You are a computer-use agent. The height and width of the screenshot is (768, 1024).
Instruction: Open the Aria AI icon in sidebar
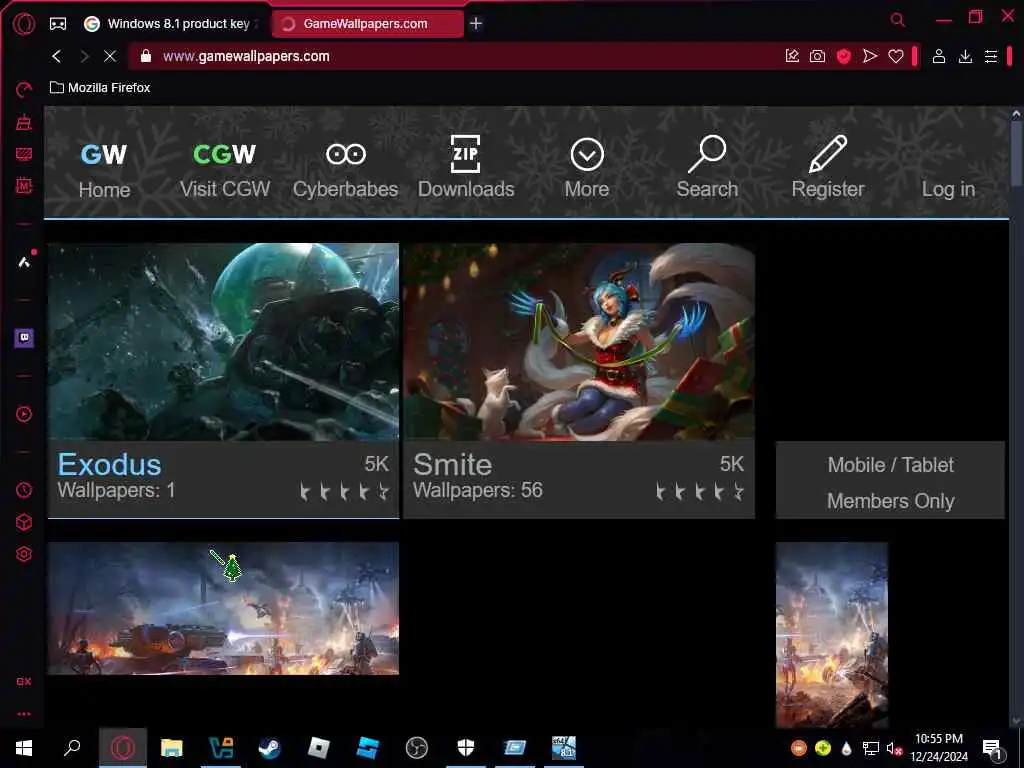(24, 262)
